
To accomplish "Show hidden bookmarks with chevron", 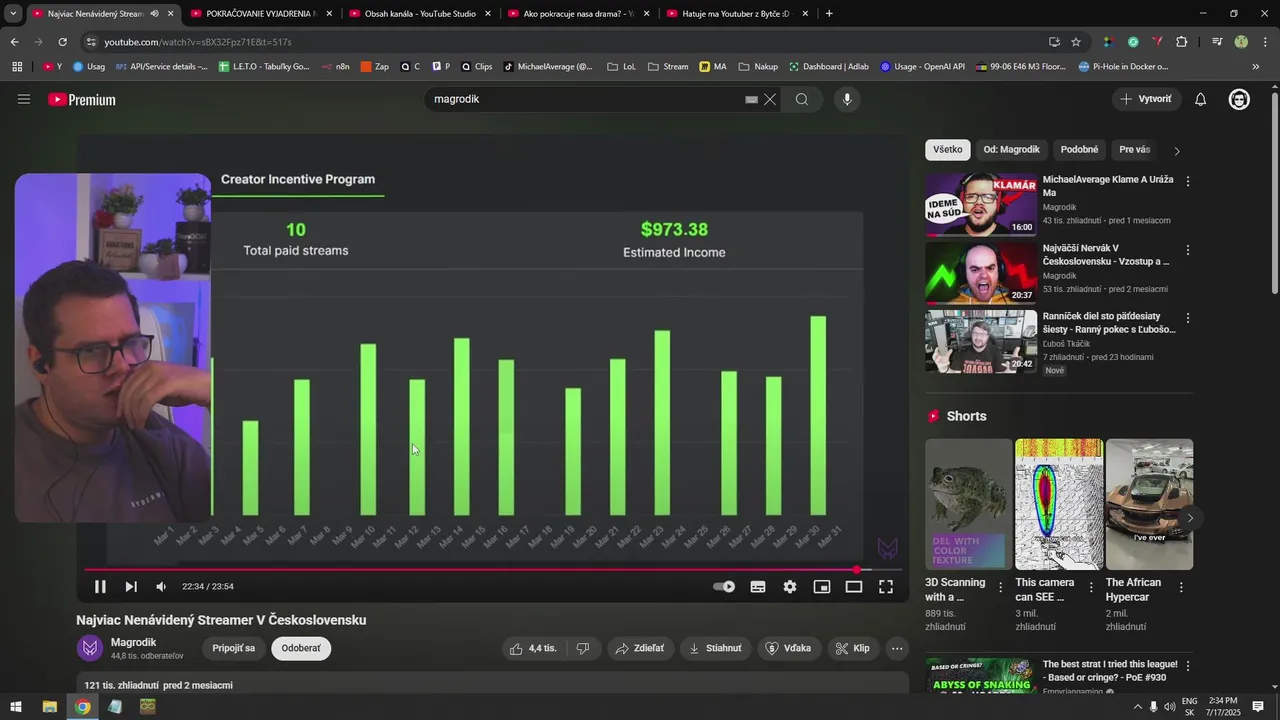I will click(x=1256, y=67).
